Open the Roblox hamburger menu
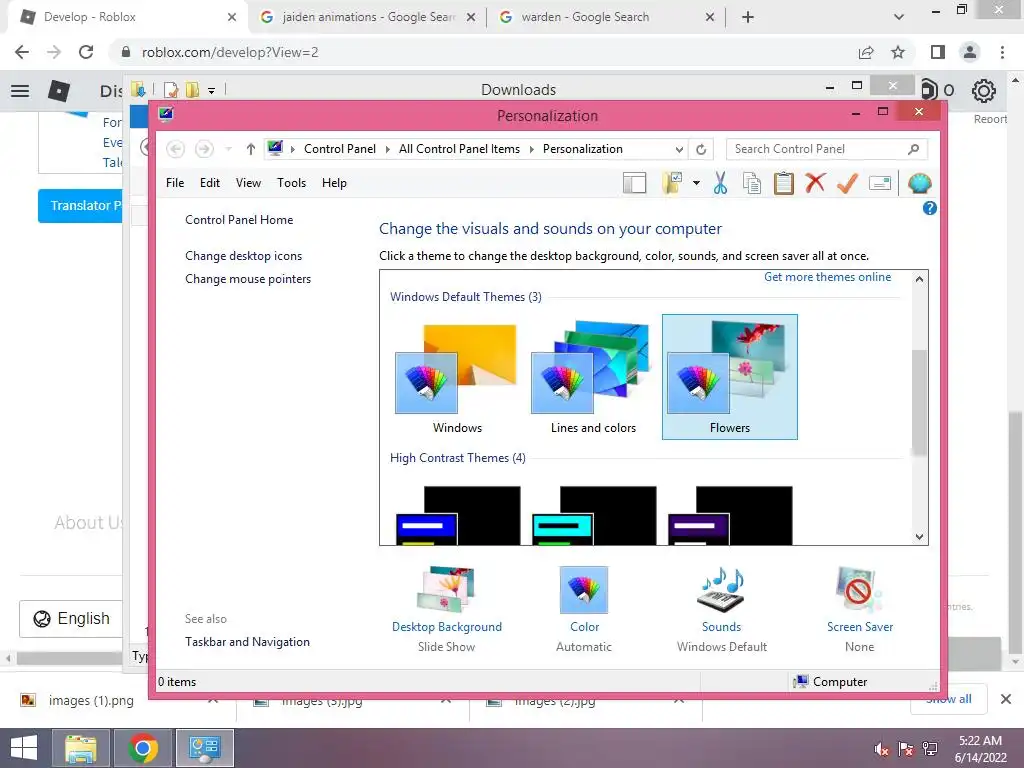Screen dimensions: 1024x768 (x=20, y=91)
